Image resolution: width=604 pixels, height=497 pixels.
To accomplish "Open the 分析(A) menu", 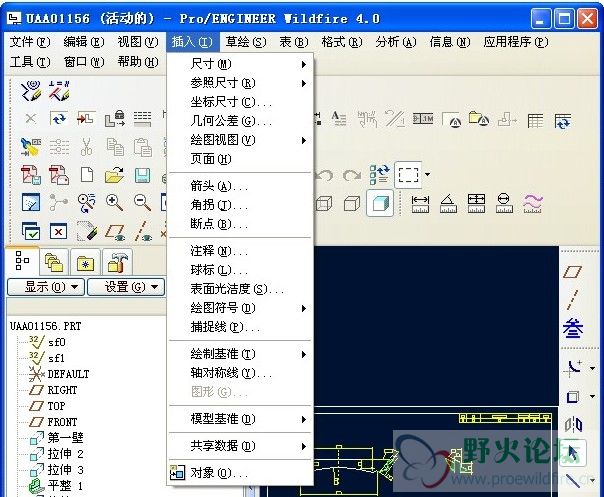I will tap(396, 42).
